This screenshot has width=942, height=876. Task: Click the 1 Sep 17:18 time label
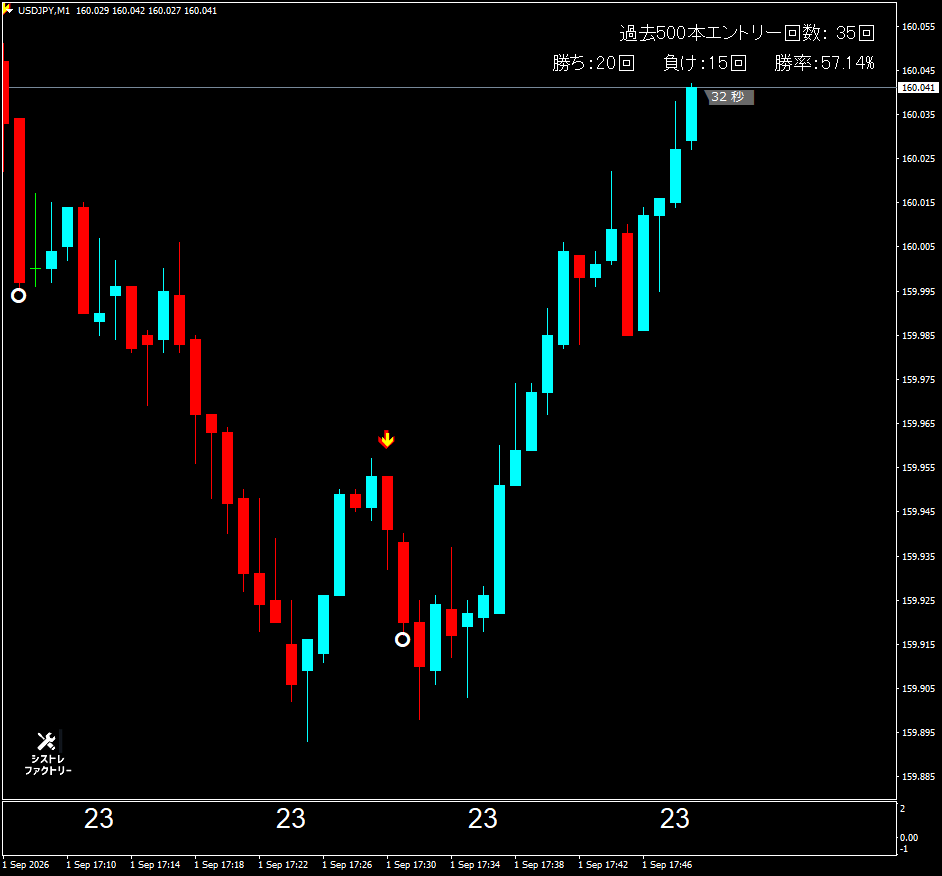[219, 865]
